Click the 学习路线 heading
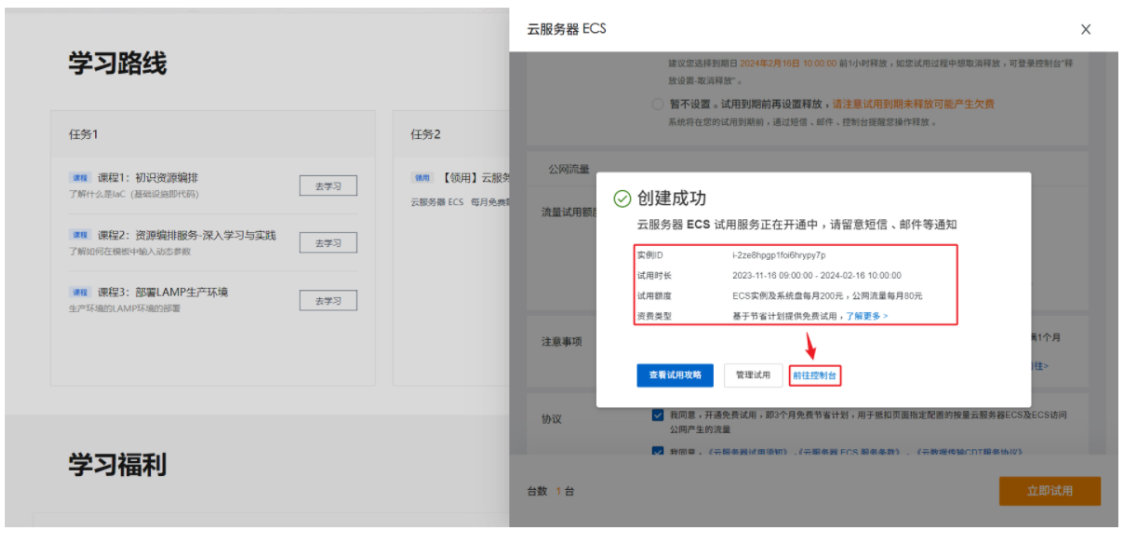The width and height of the screenshot is (1124, 535). (118, 64)
